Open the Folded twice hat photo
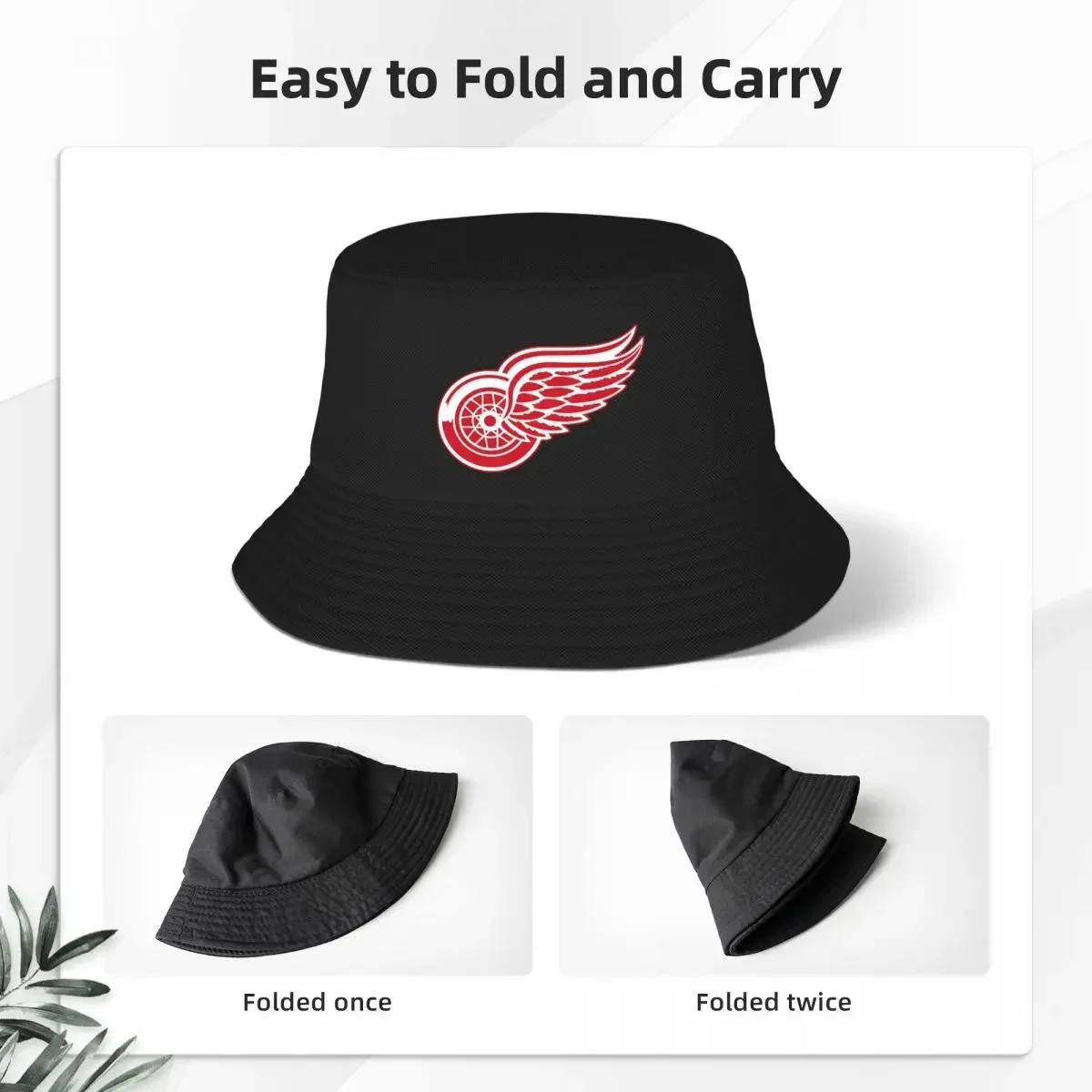This screenshot has width=1092, height=1092. [x=773, y=845]
